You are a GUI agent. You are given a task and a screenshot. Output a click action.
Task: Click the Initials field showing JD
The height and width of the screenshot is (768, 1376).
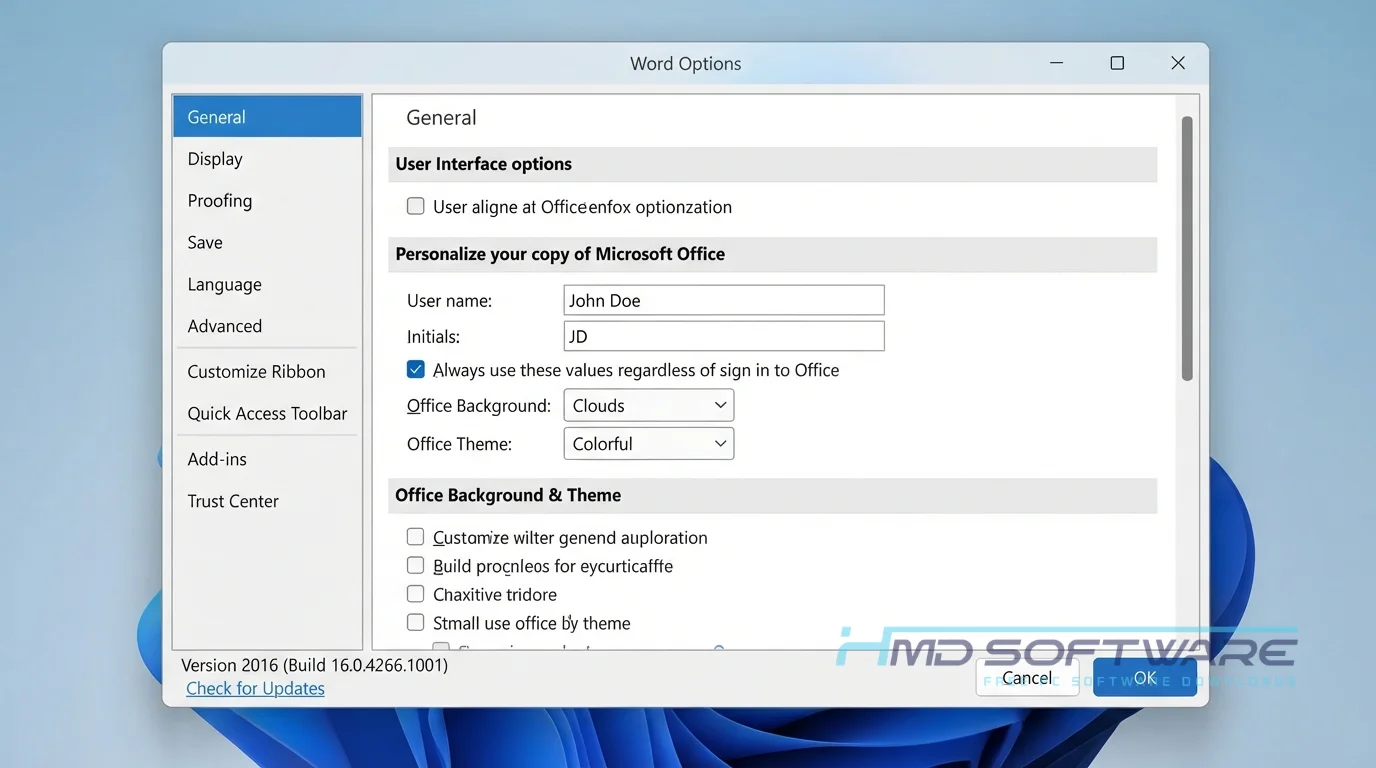[724, 336]
